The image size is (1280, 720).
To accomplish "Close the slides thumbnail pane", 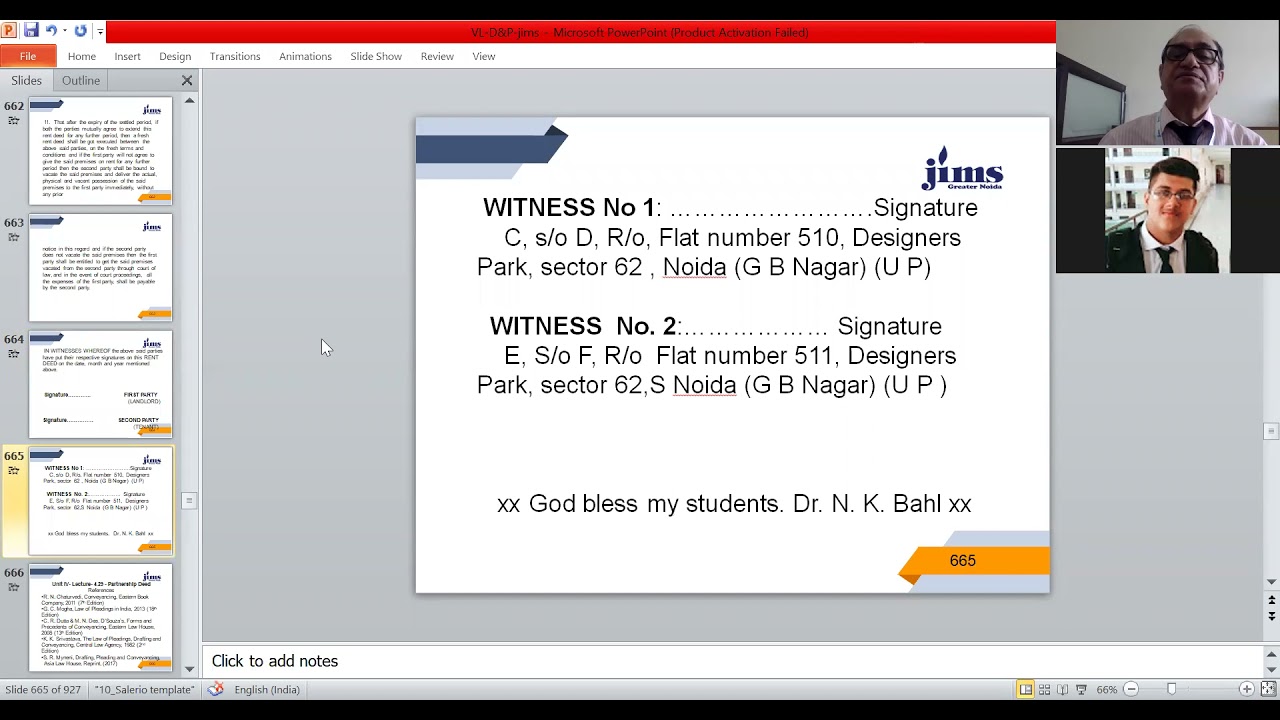I will 187,80.
